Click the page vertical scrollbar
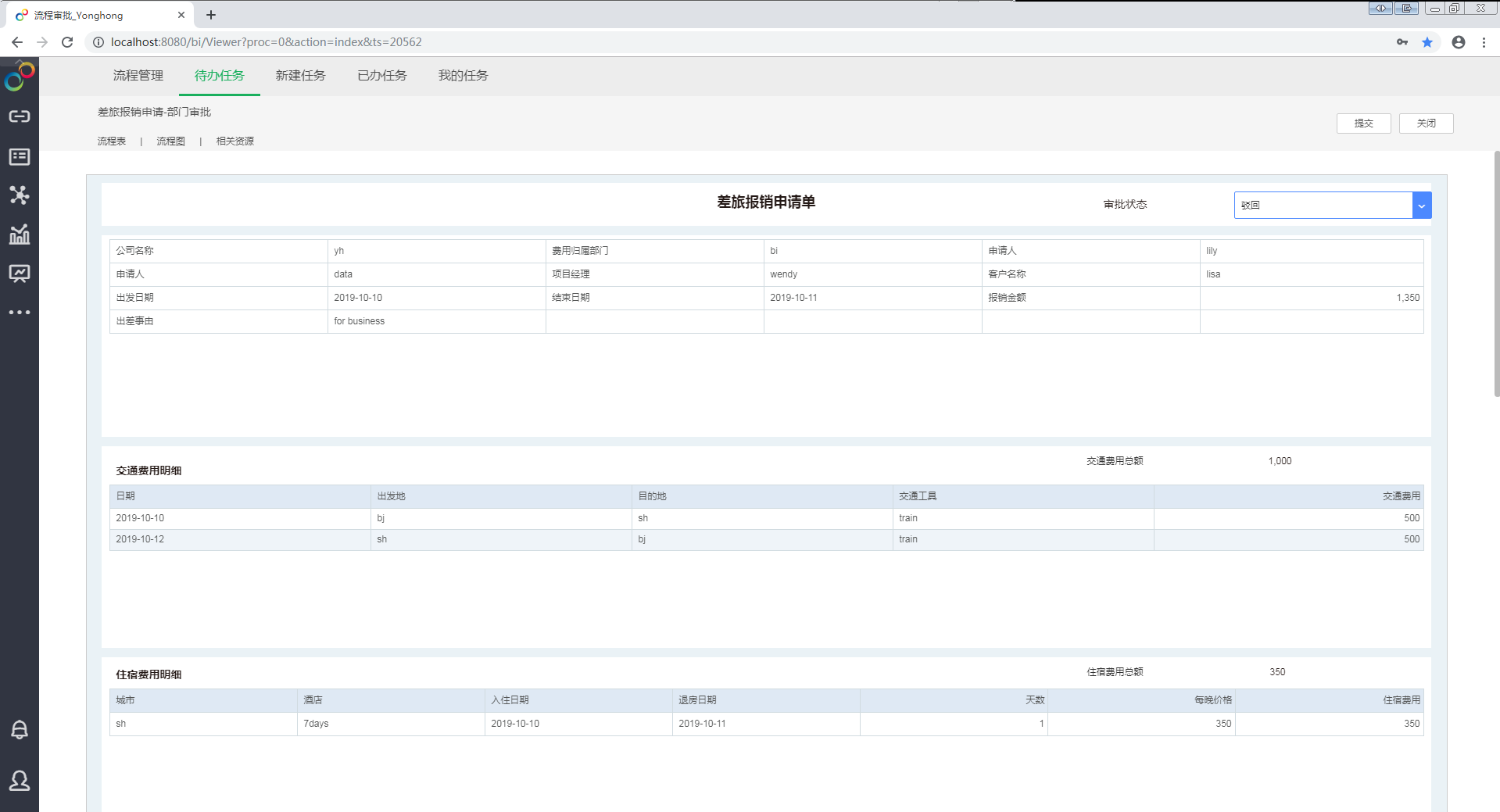1500x812 pixels. pyautogui.click(x=1496, y=274)
